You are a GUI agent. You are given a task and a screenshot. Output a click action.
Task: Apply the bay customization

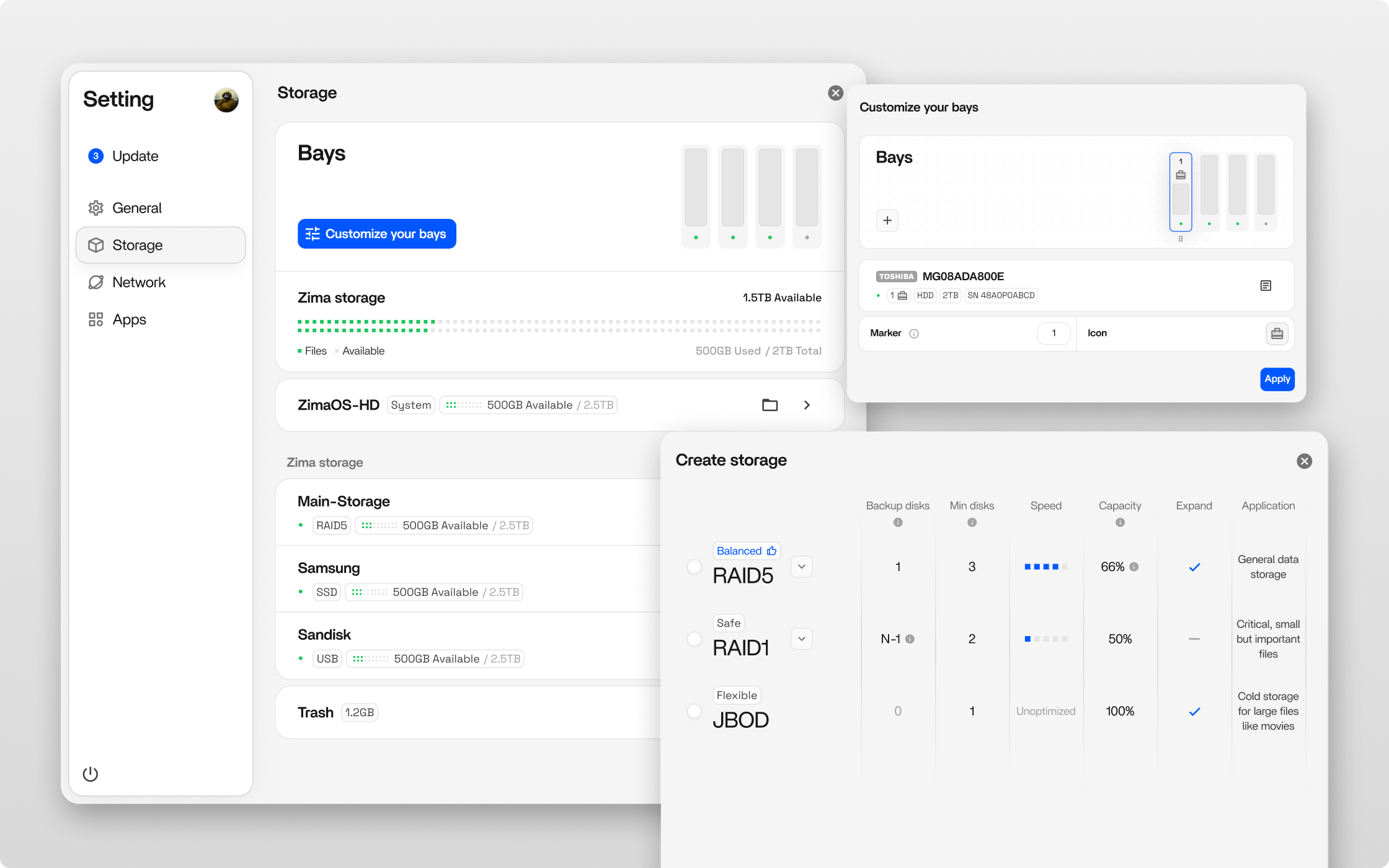coord(1277,379)
